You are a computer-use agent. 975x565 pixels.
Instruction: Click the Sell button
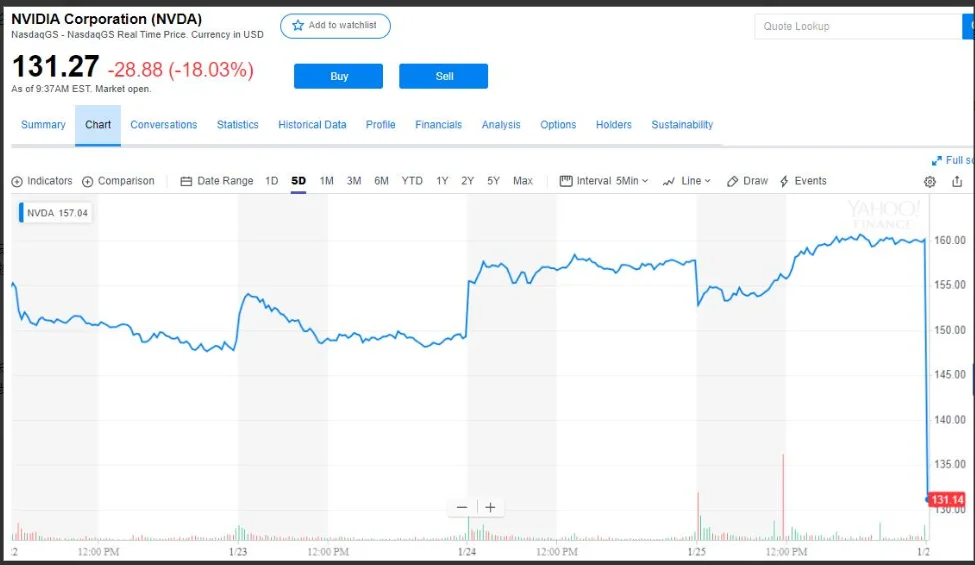point(443,76)
